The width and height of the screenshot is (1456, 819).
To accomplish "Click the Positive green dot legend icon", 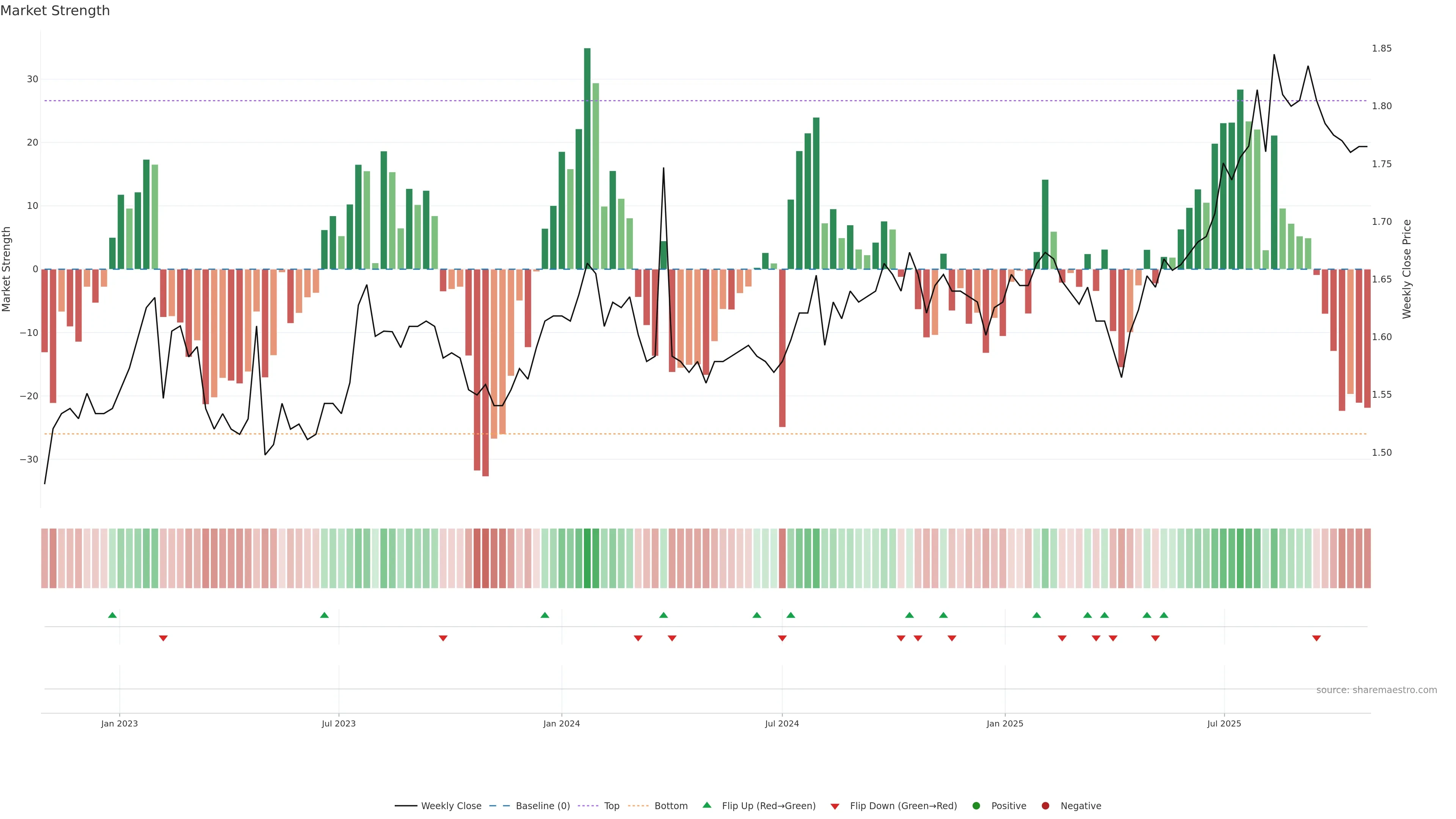I will [x=976, y=806].
